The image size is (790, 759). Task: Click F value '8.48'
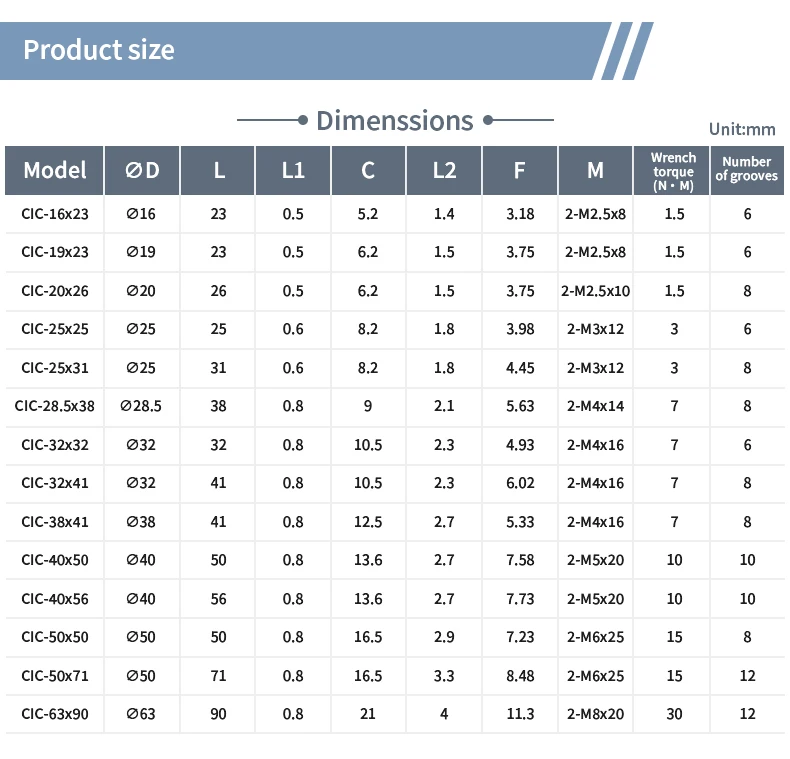coord(520,676)
